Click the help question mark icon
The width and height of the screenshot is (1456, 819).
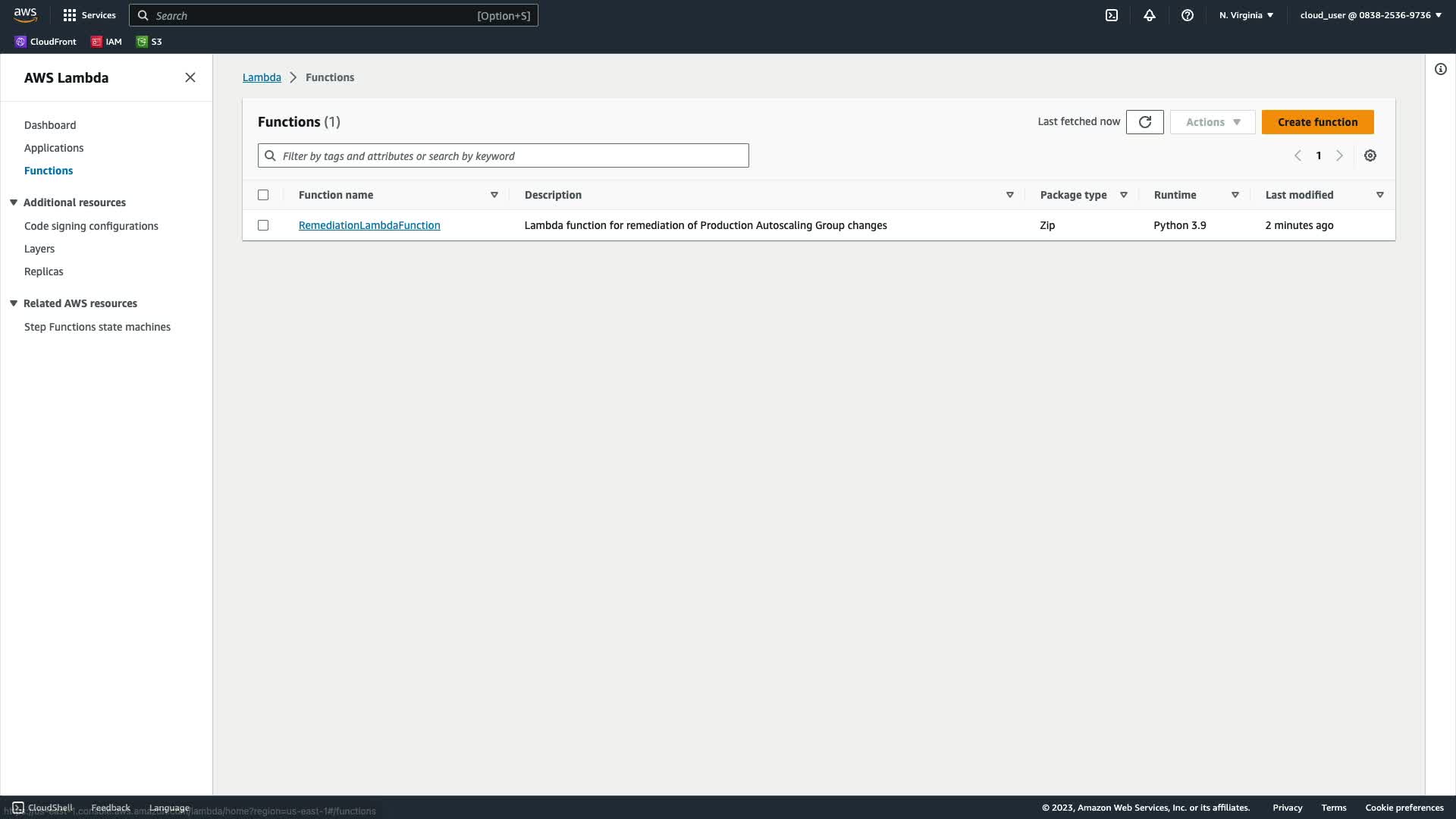[1188, 15]
